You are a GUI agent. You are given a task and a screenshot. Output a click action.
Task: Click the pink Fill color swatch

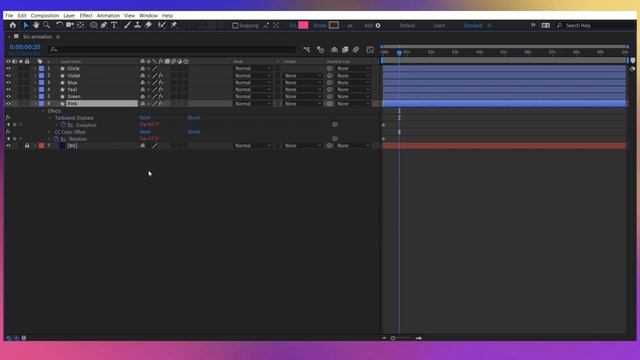point(303,25)
